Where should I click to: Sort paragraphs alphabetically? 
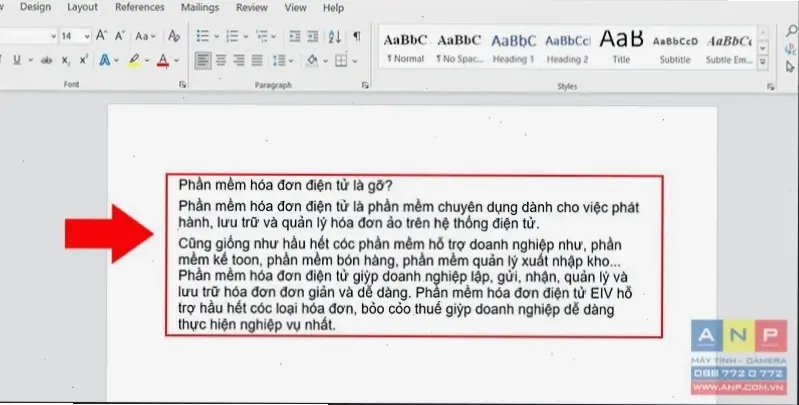335,36
